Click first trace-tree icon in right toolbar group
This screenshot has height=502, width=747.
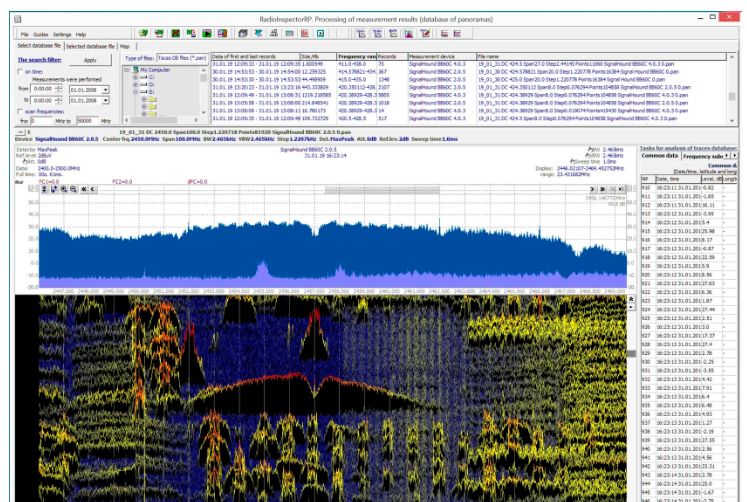coord(362,33)
